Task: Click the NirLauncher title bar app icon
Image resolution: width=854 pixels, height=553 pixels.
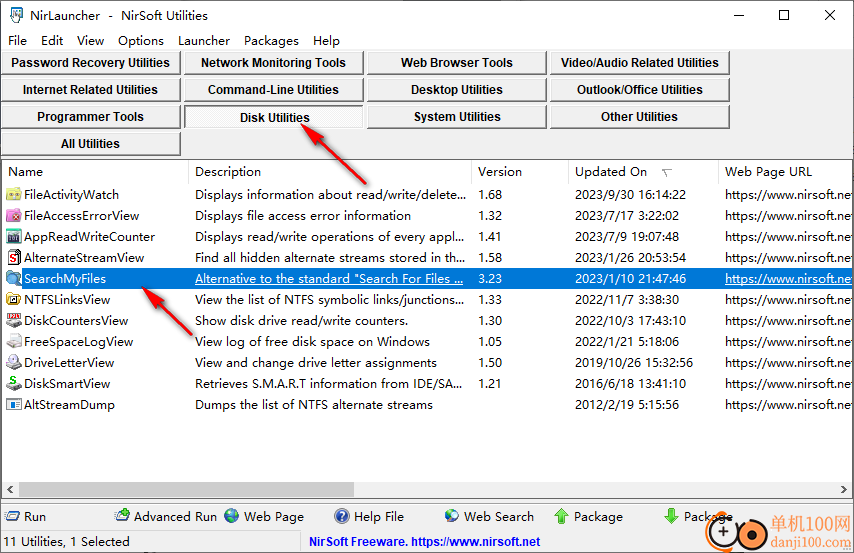Action: click(x=16, y=15)
